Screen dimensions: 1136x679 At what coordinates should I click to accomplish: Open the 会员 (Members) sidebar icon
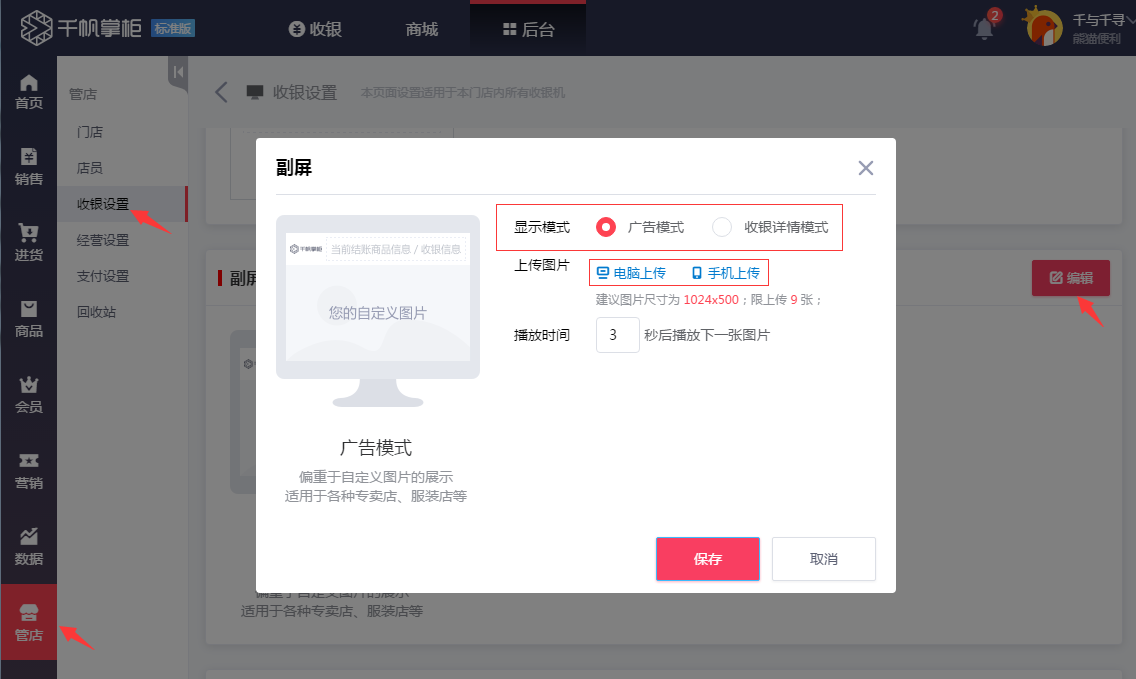(x=29, y=393)
